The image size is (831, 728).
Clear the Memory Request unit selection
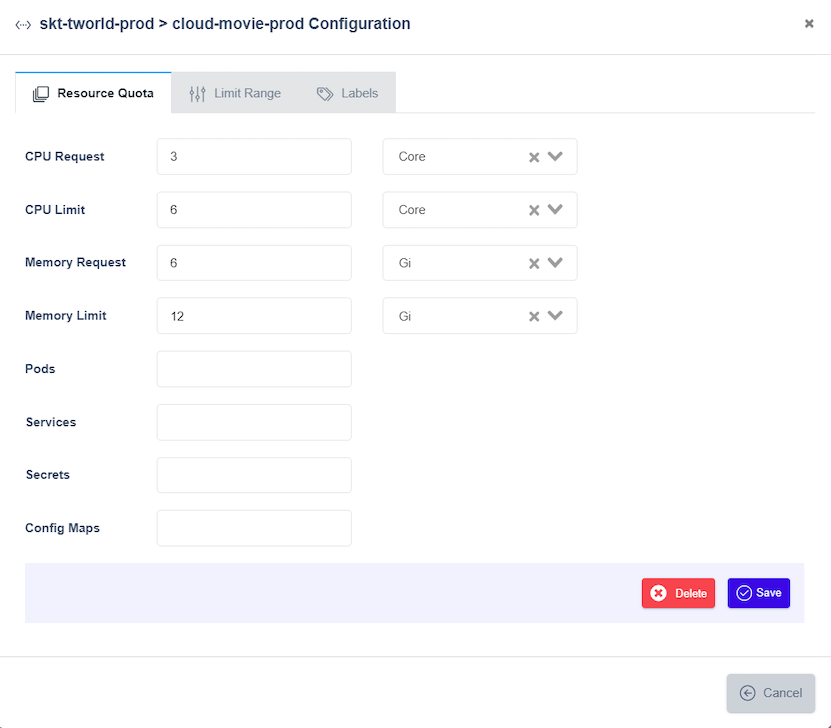(x=534, y=263)
